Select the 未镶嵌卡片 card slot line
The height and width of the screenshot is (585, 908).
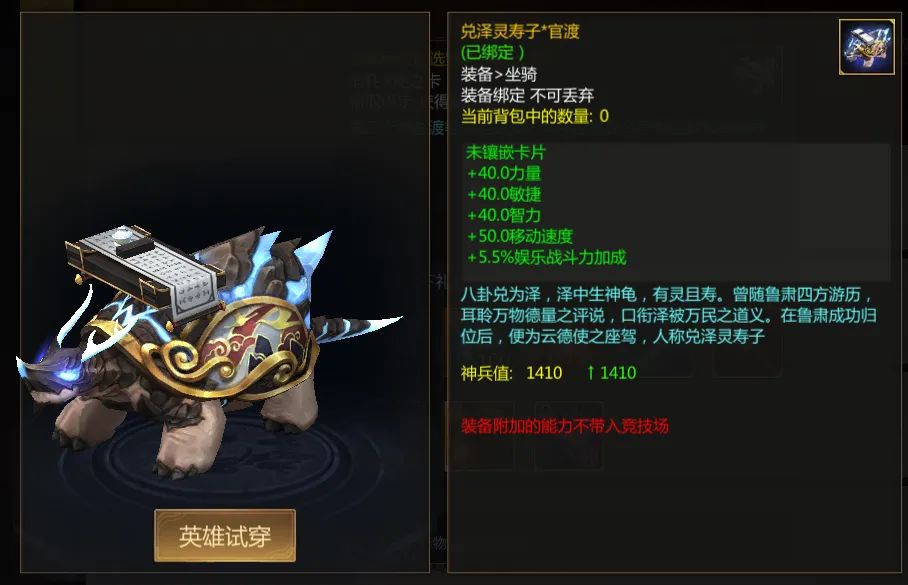tap(506, 152)
